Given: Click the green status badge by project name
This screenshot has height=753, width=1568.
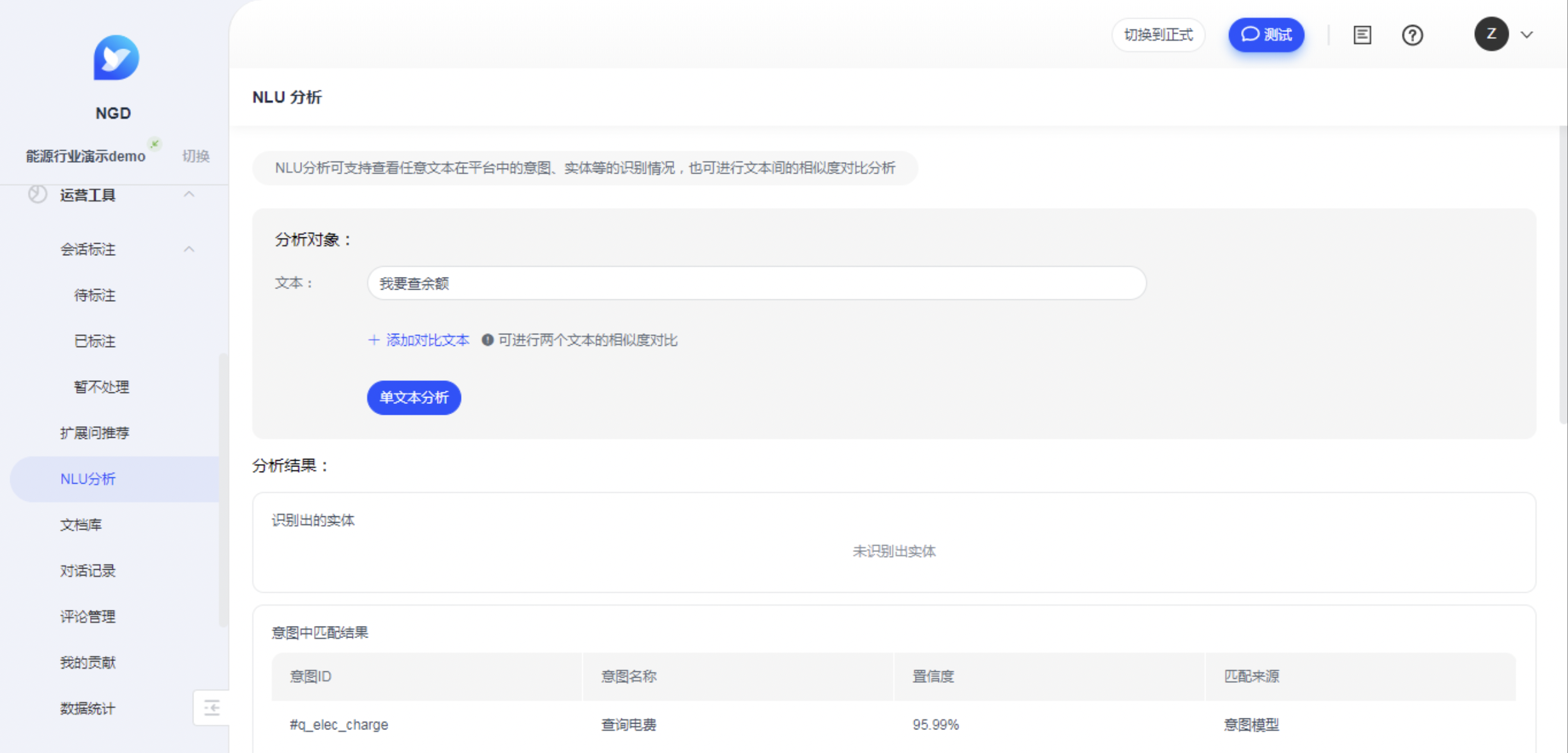Looking at the screenshot, I should pyautogui.click(x=155, y=143).
